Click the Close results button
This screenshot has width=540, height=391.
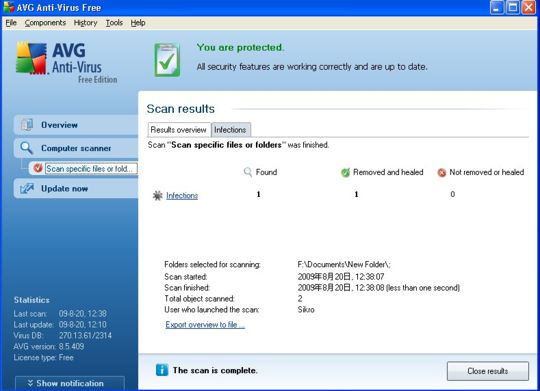(488, 371)
